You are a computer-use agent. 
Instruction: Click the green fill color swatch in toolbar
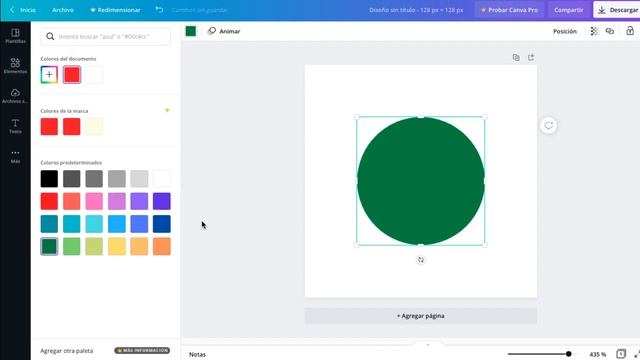point(191,31)
